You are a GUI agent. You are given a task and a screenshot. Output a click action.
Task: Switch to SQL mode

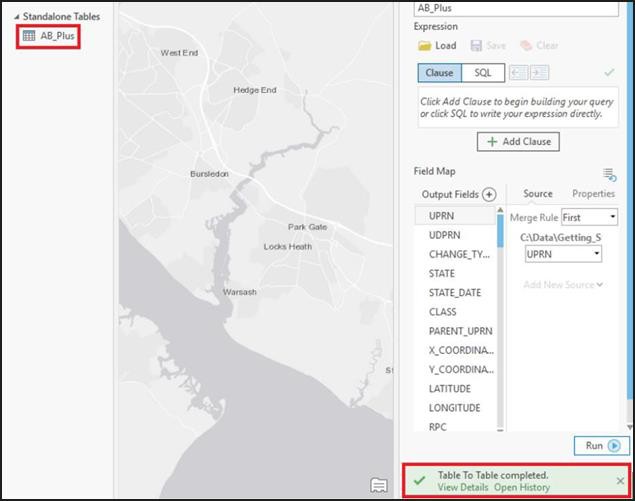coord(483,73)
